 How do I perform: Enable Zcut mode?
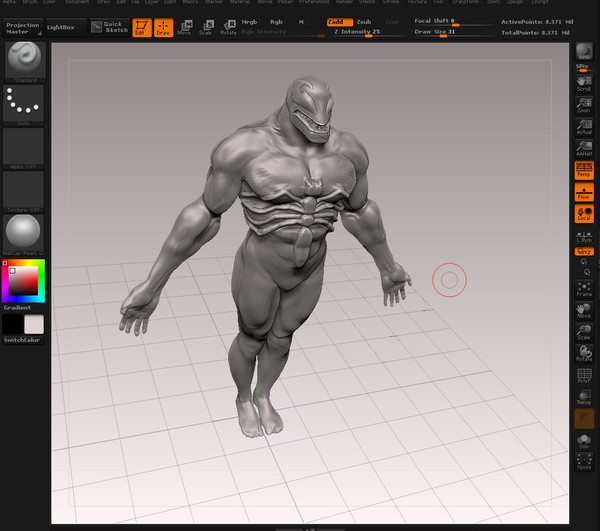(x=392, y=22)
